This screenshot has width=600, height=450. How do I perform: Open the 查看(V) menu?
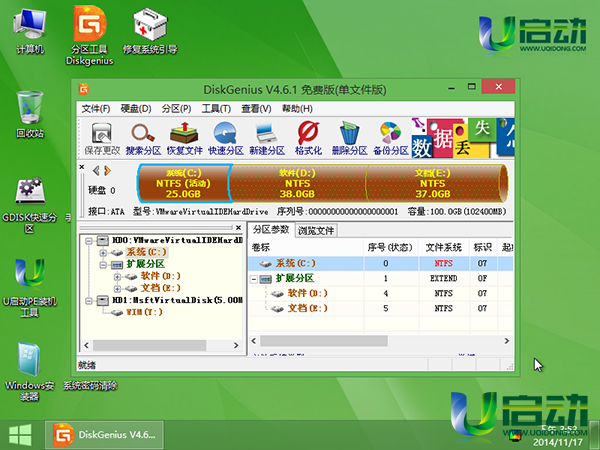[256, 109]
